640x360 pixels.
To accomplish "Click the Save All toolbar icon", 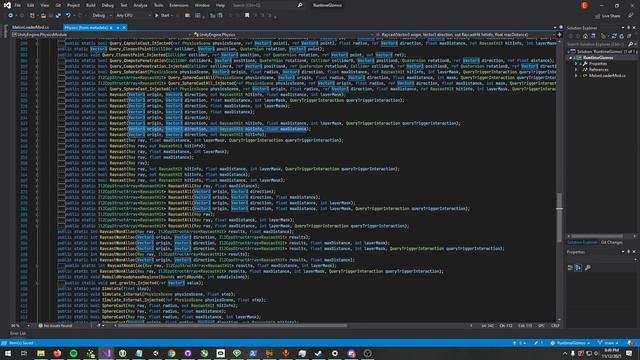I will pos(58,16).
